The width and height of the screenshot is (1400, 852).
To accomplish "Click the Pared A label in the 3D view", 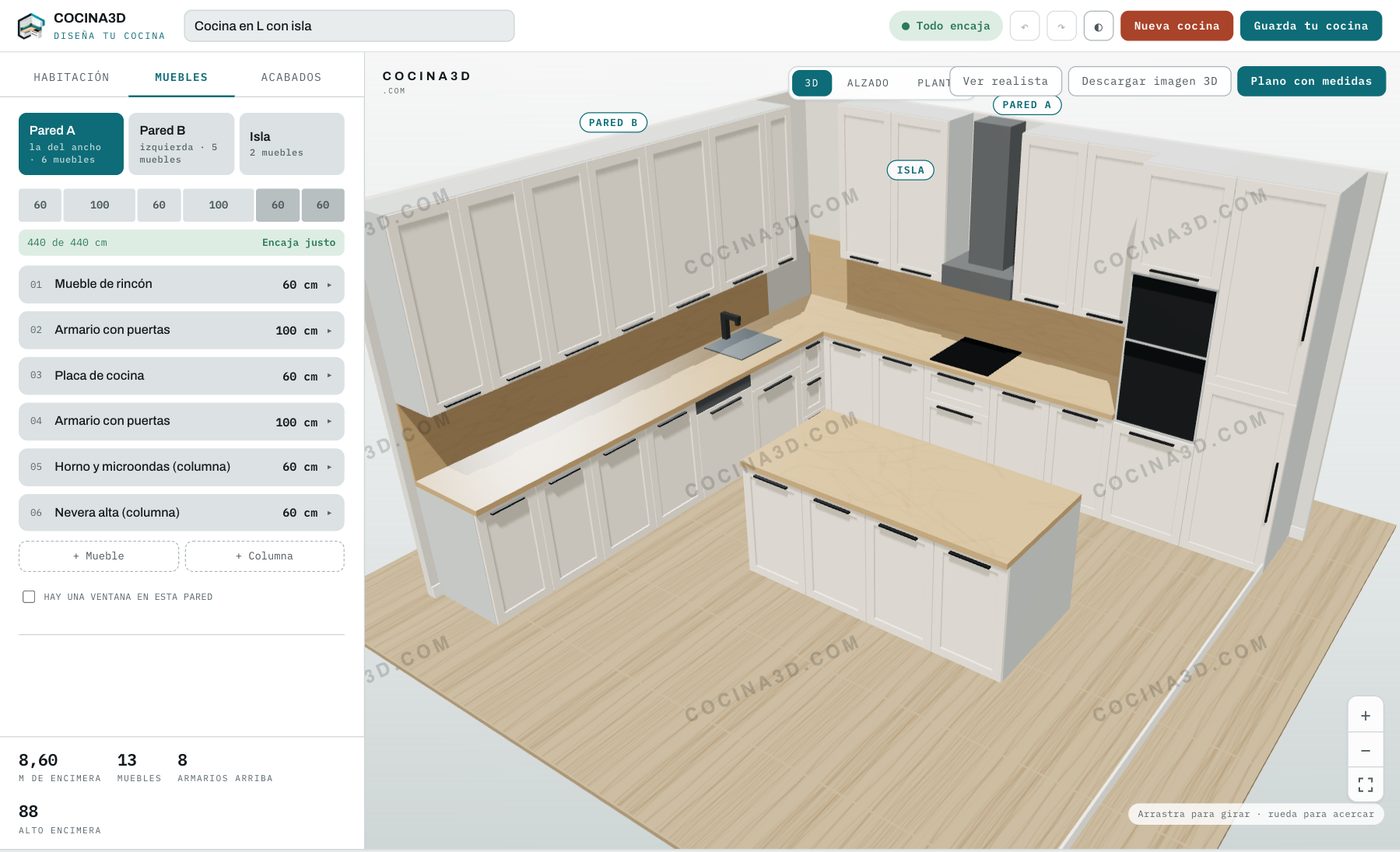I will pos(1027,104).
